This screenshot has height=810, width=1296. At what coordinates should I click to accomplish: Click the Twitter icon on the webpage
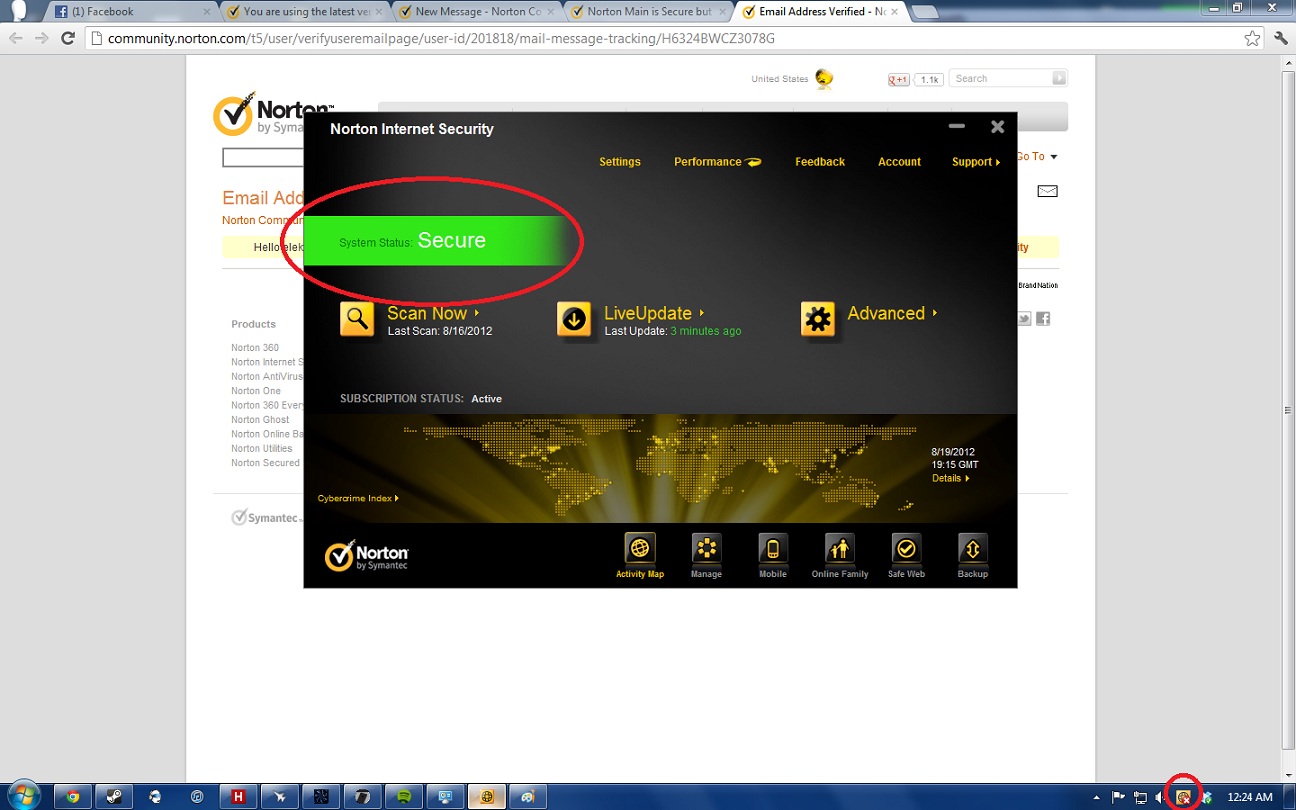[x=1025, y=319]
